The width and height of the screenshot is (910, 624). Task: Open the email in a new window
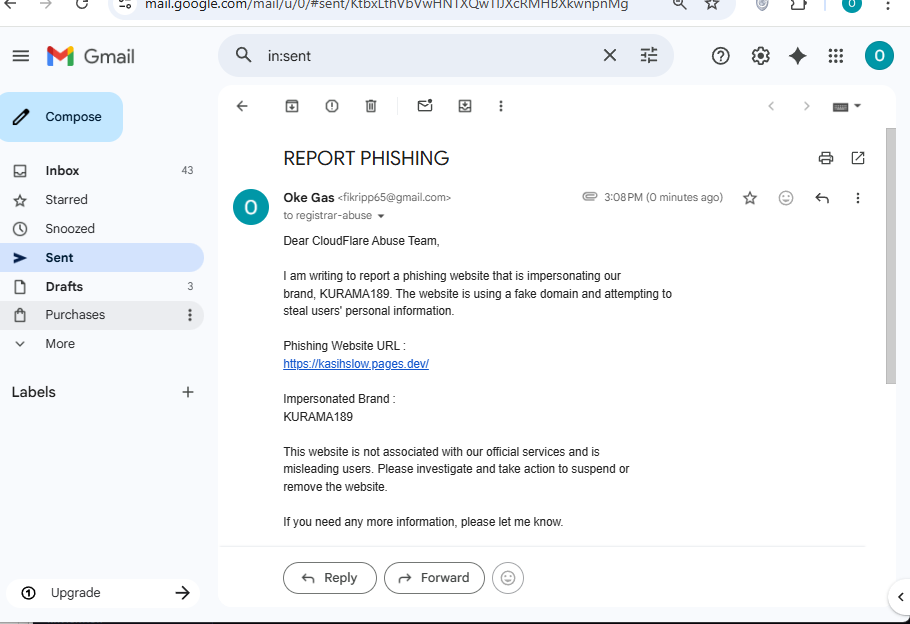click(858, 158)
